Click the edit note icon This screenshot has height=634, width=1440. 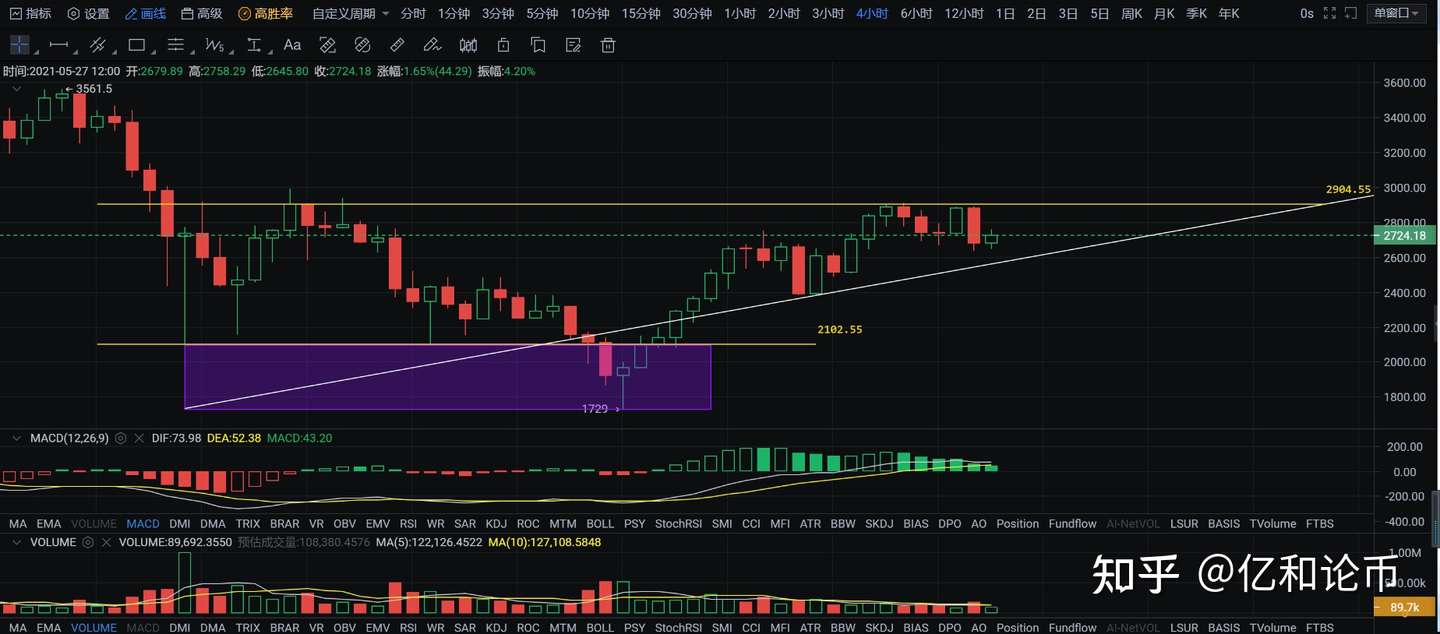pos(573,45)
